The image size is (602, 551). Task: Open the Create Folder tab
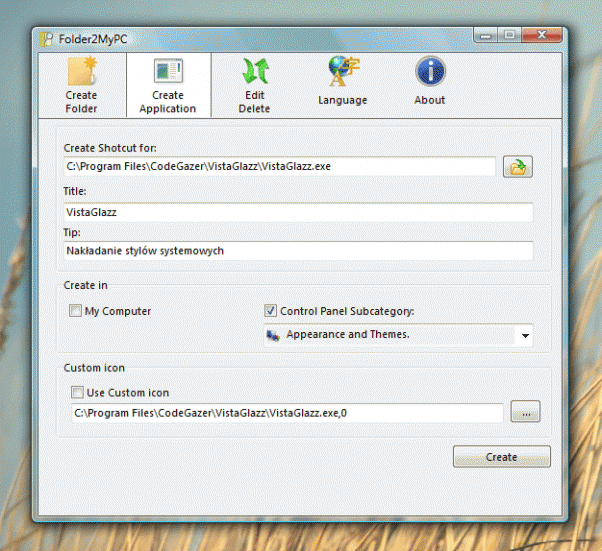click(81, 85)
